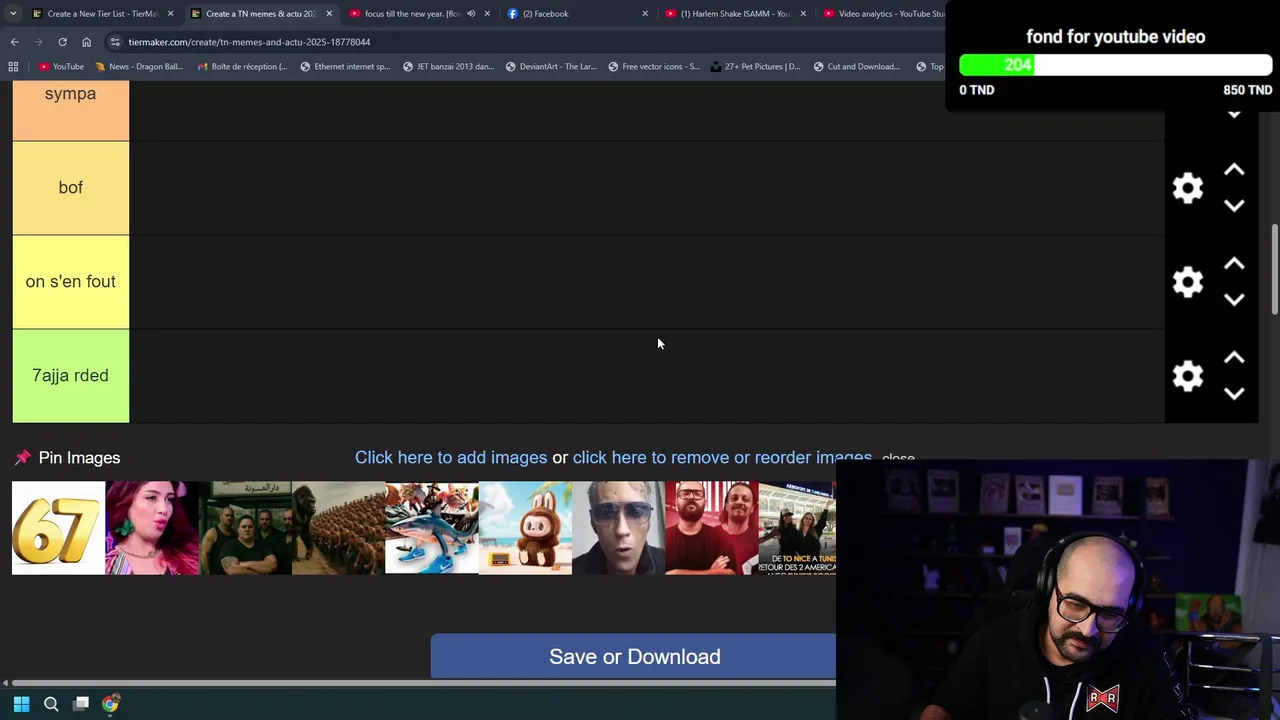The width and height of the screenshot is (1280, 720).
Task: Open JET banzai 2013 bookmark
Action: 448,67
